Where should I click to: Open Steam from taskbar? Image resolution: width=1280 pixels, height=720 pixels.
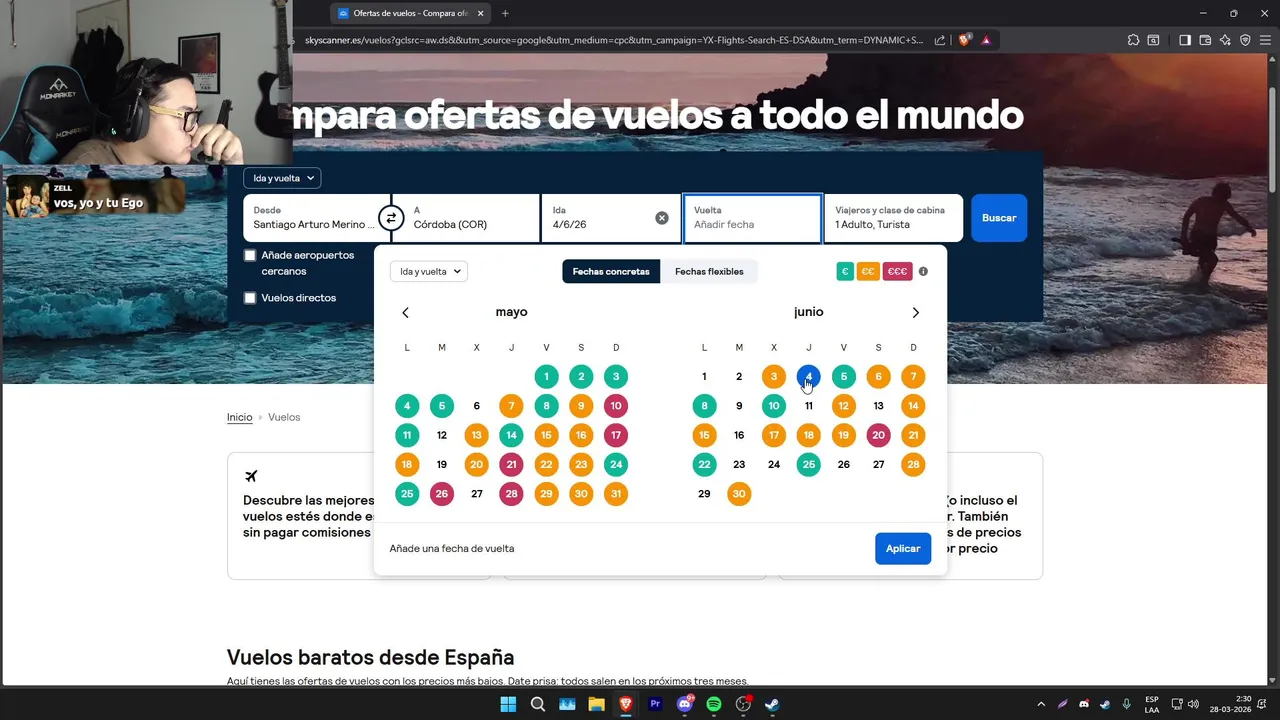pyautogui.click(x=773, y=704)
